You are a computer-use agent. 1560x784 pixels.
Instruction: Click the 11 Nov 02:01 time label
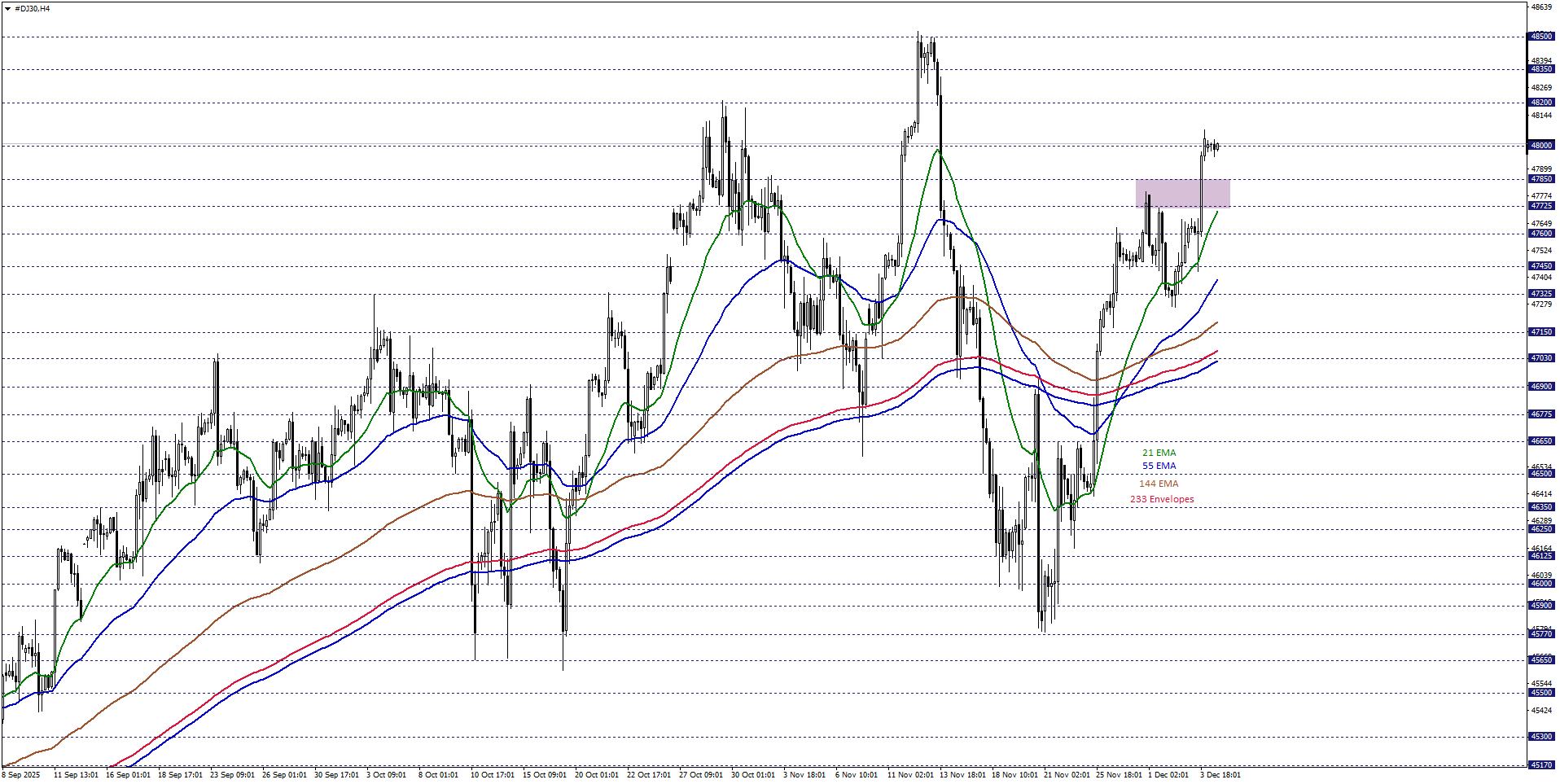(910, 775)
